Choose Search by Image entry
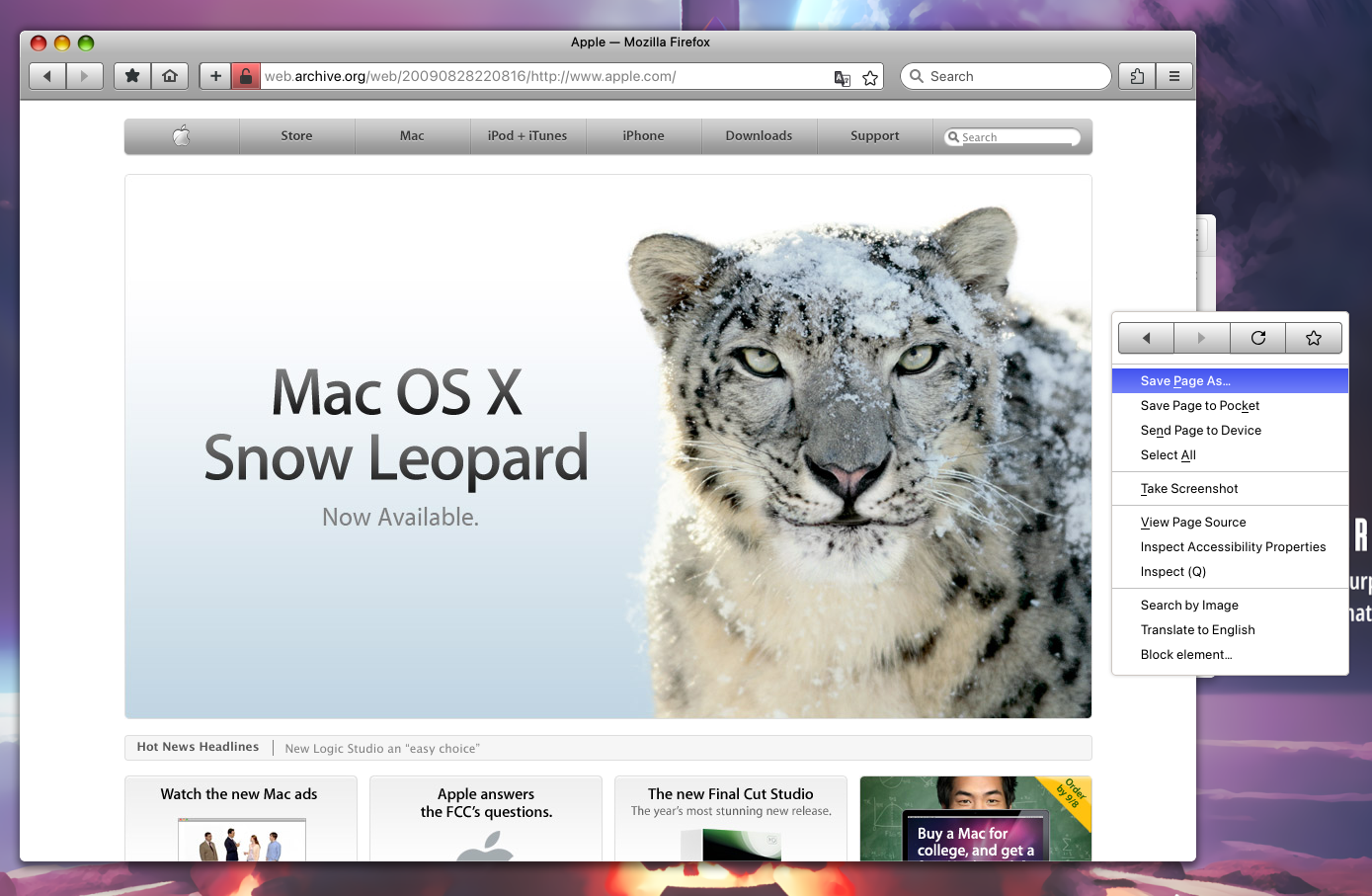This screenshot has width=1372, height=896. tap(1230, 605)
